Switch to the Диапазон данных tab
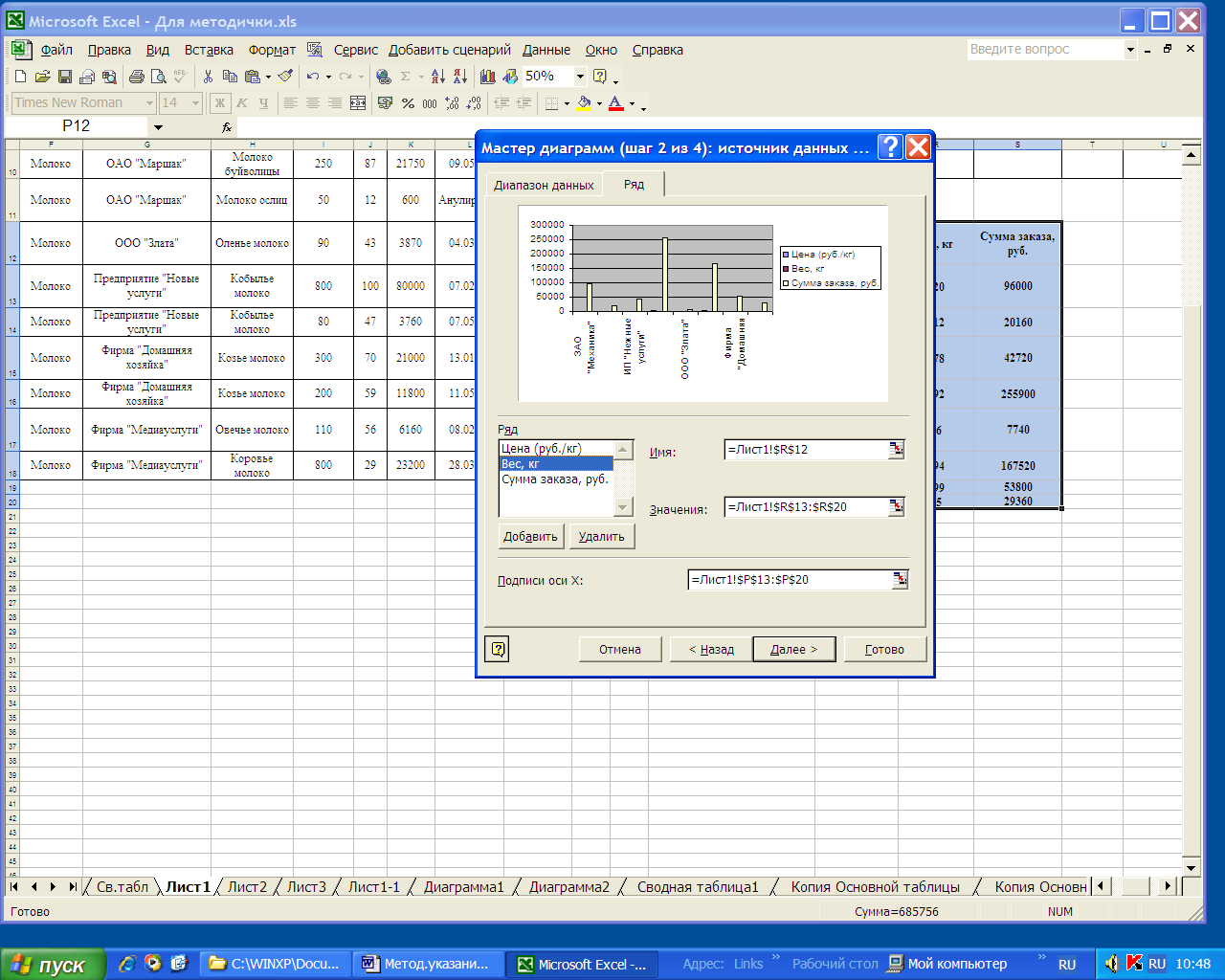 (x=544, y=185)
